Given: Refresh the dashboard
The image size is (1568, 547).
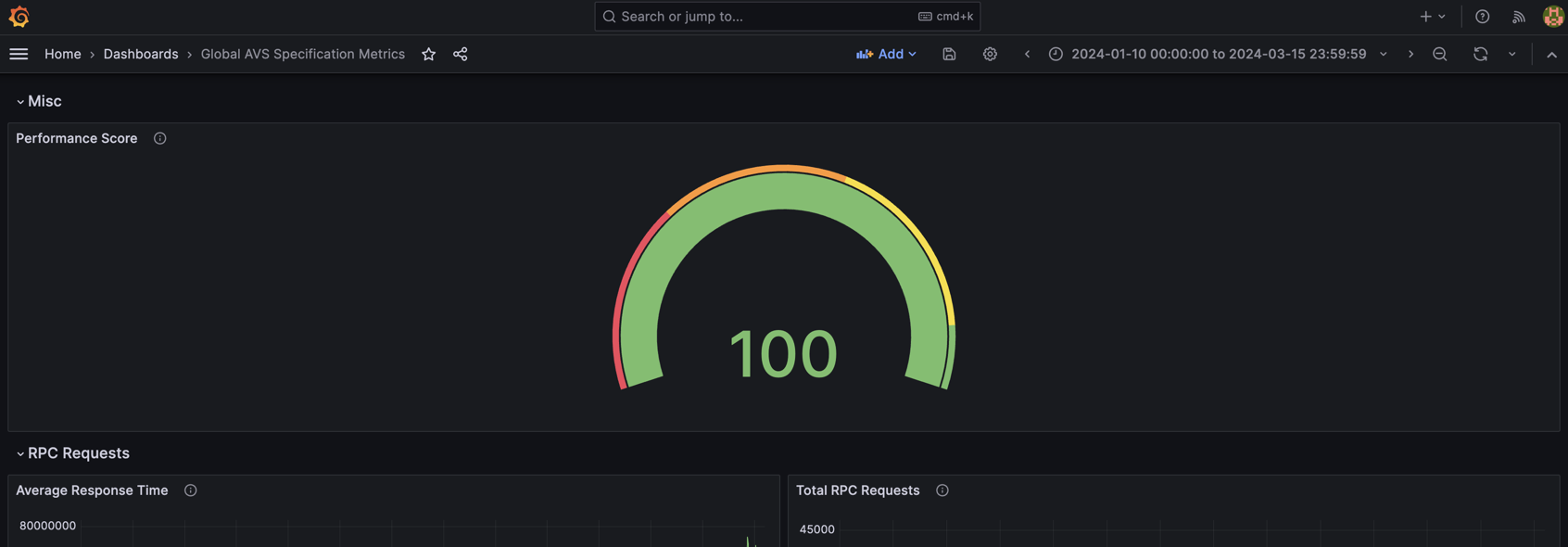Looking at the screenshot, I should (x=1480, y=54).
